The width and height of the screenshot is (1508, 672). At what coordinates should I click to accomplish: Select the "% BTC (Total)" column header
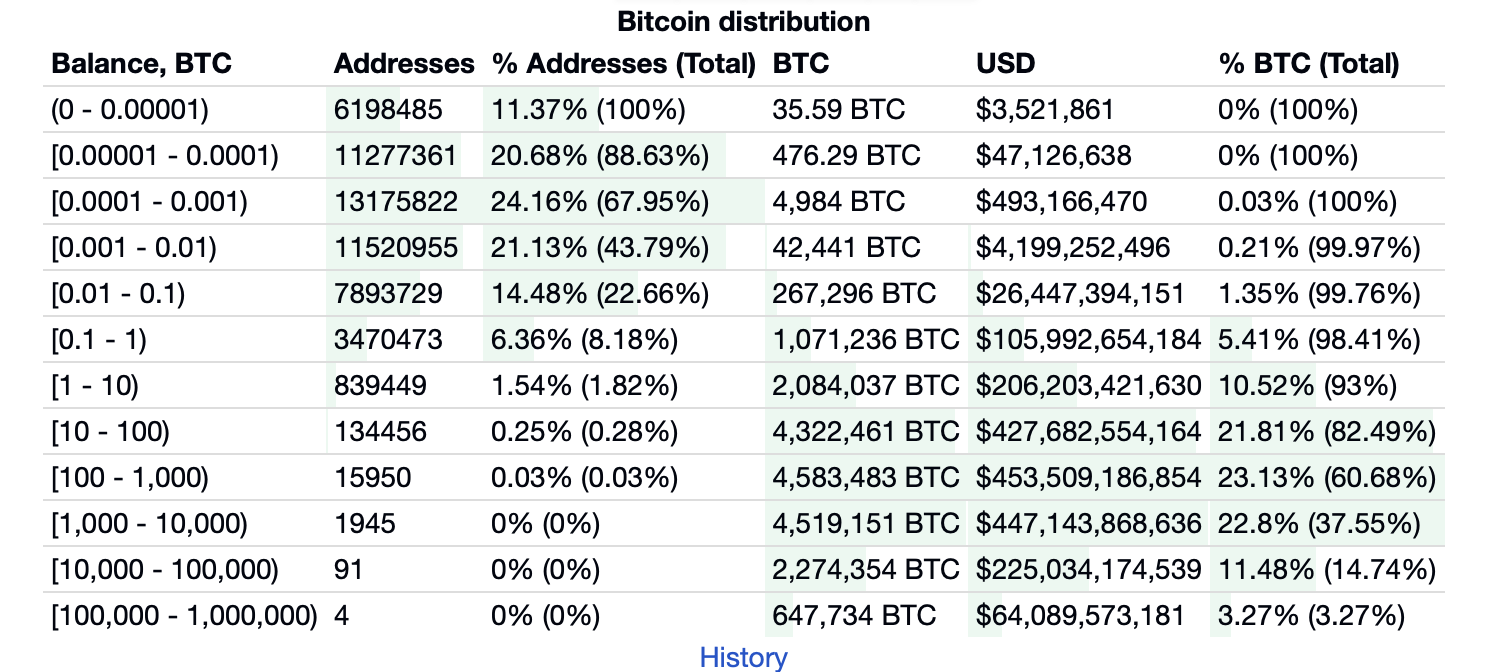(1308, 64)
